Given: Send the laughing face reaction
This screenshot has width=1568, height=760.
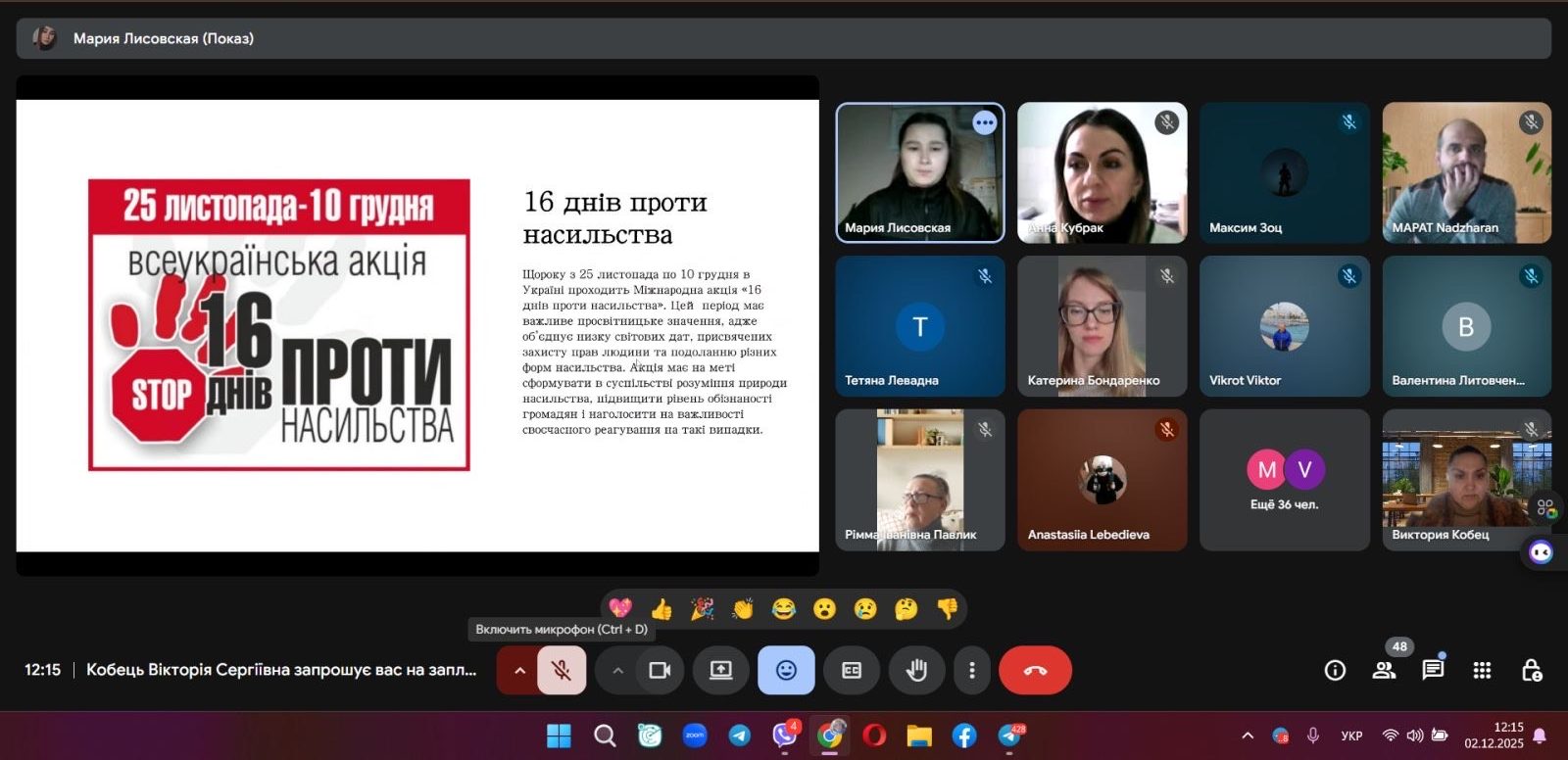Looking at the screenshot, I should pyautogui.click(x=784, y=609).
